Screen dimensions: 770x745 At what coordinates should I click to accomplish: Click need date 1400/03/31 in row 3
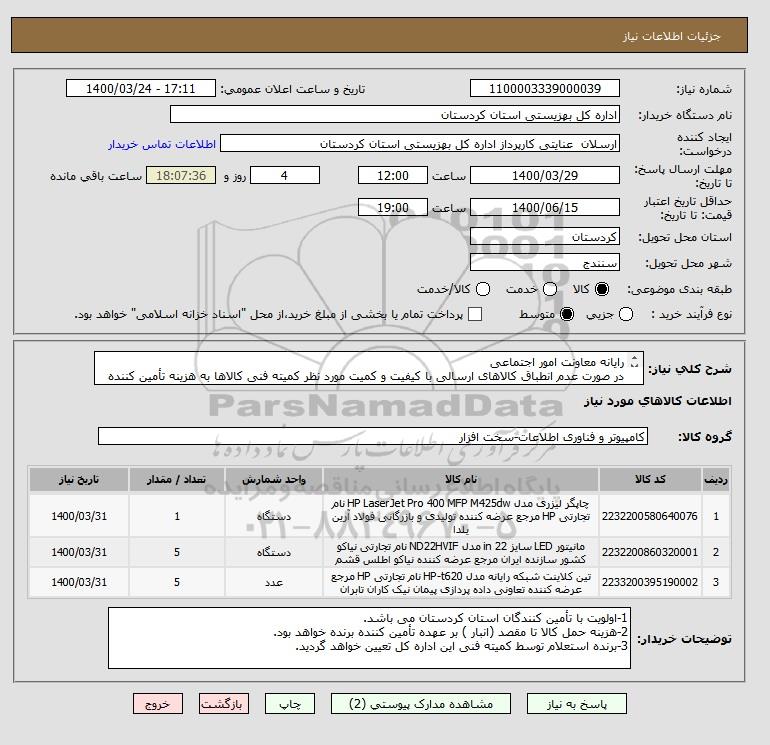(79, 582)
